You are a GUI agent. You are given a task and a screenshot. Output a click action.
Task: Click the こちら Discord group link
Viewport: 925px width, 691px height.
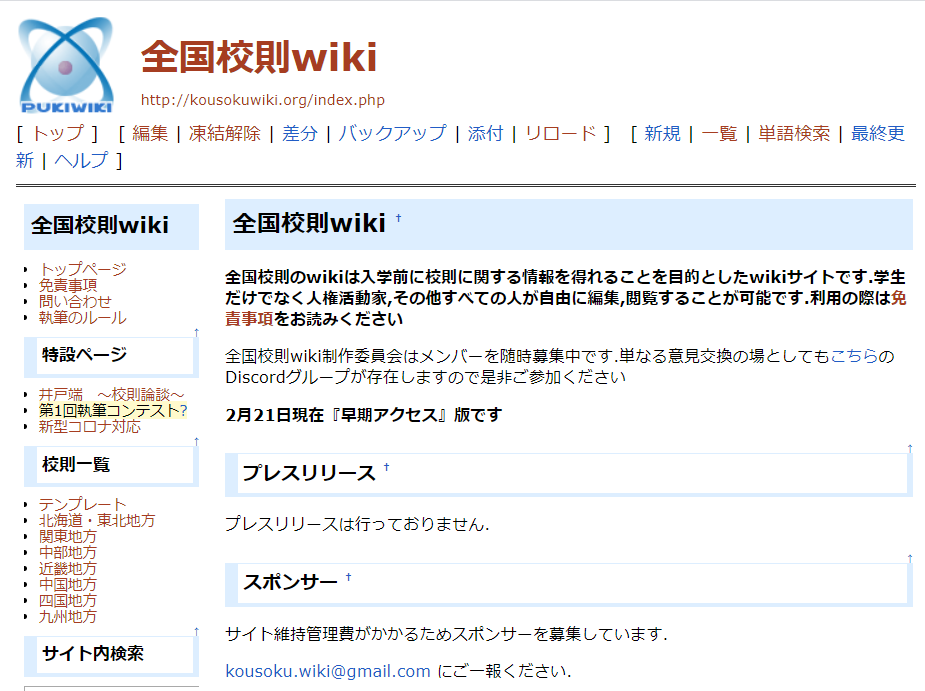pos(855,357)
